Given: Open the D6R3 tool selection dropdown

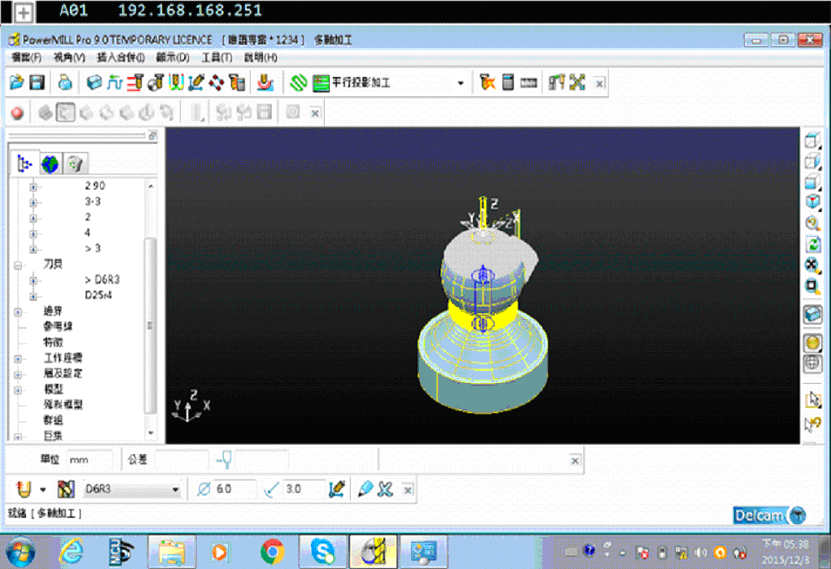Looking at the screenshot, I should pyautogui.click(x=176, y=489).
